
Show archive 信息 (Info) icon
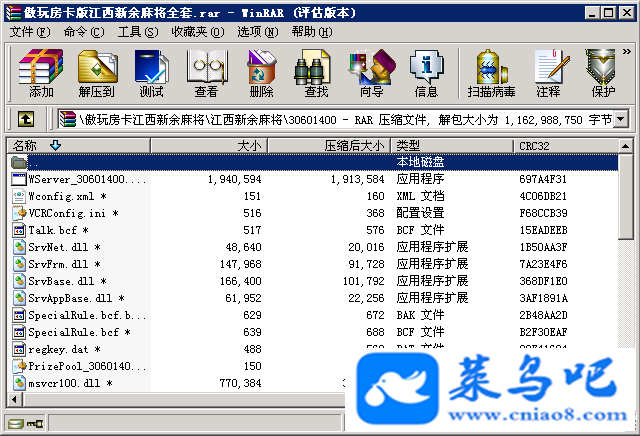click(x=426, y=73)
